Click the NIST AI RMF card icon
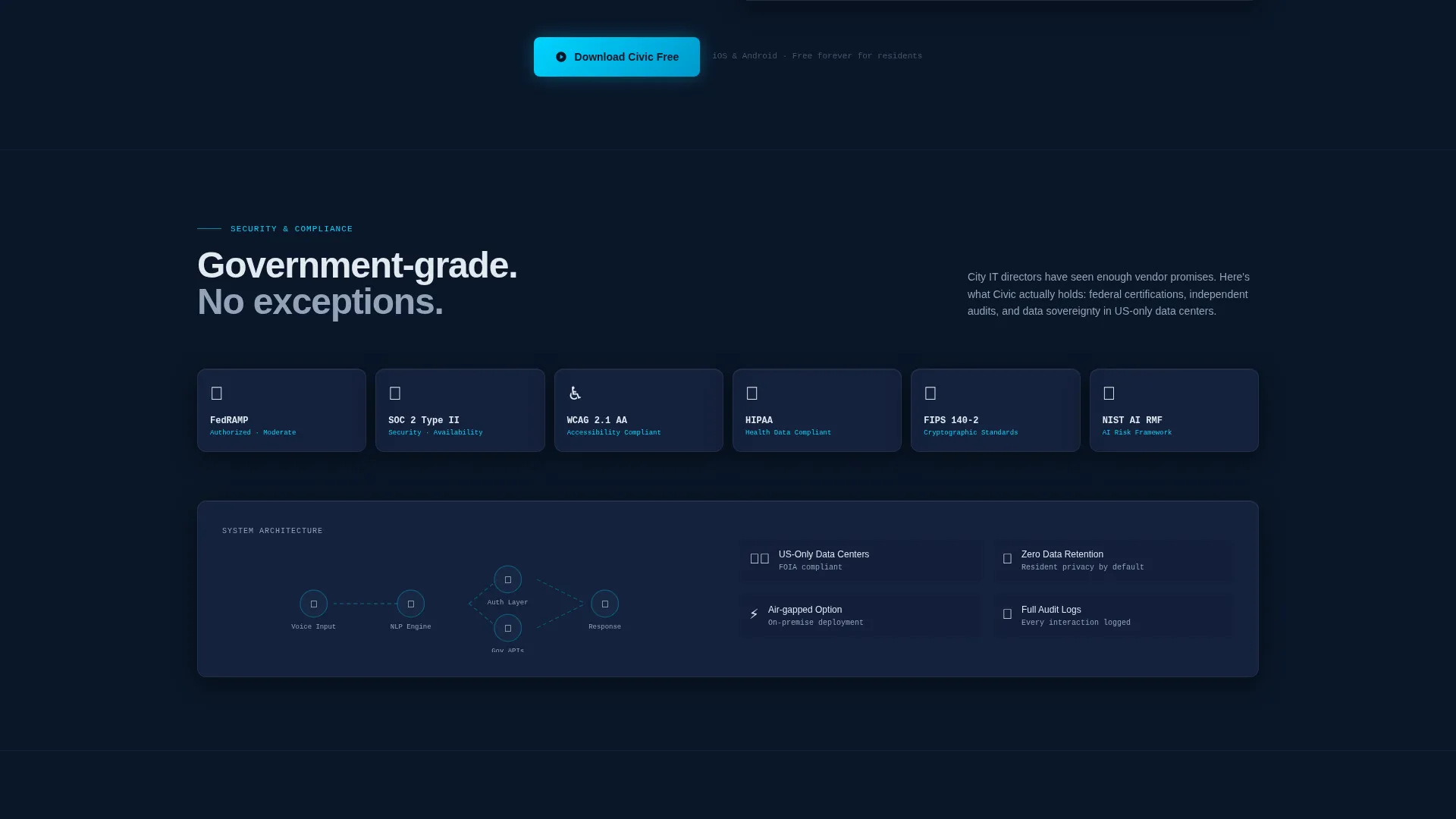This screenshot has height=819, width=1456. [x=1109, y=393]
